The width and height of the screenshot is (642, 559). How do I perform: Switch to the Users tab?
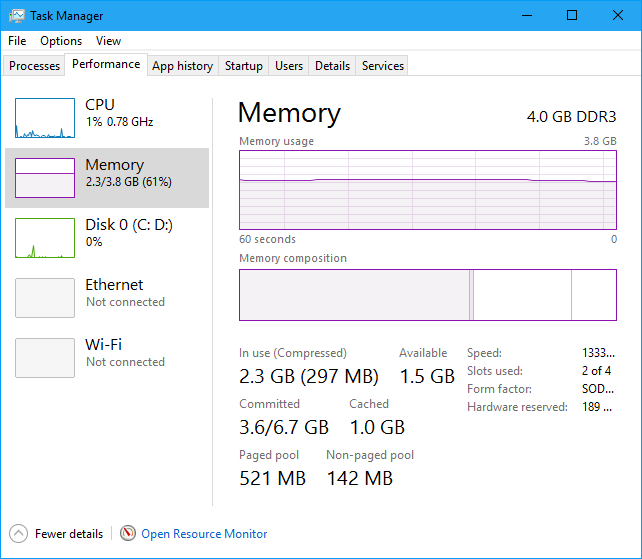[x=289, y=66]
